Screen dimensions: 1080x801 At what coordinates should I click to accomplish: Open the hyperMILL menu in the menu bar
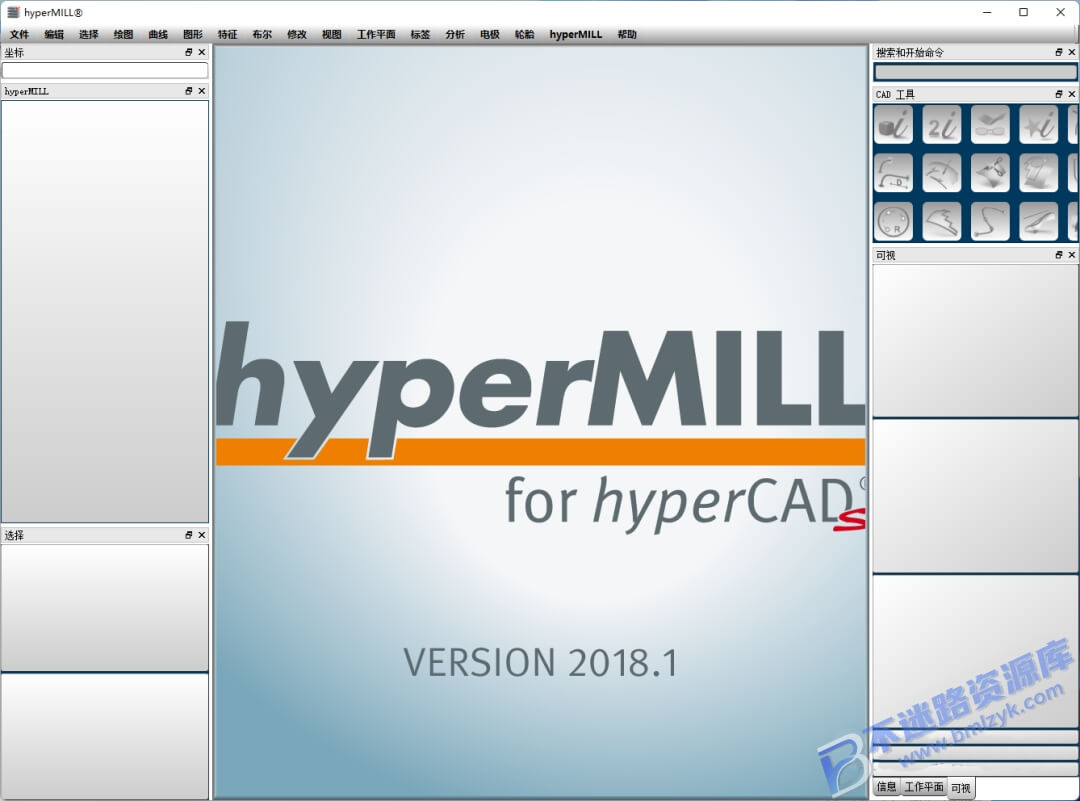click(x=576, y=34)
